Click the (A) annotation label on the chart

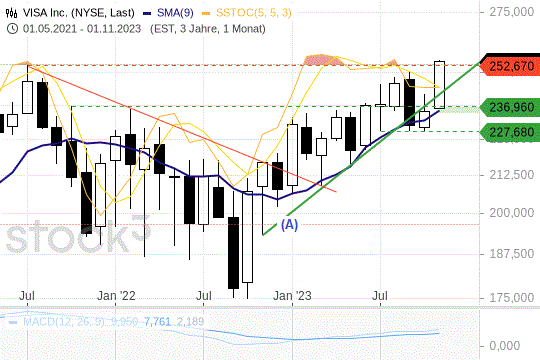[x=289, y=225]
